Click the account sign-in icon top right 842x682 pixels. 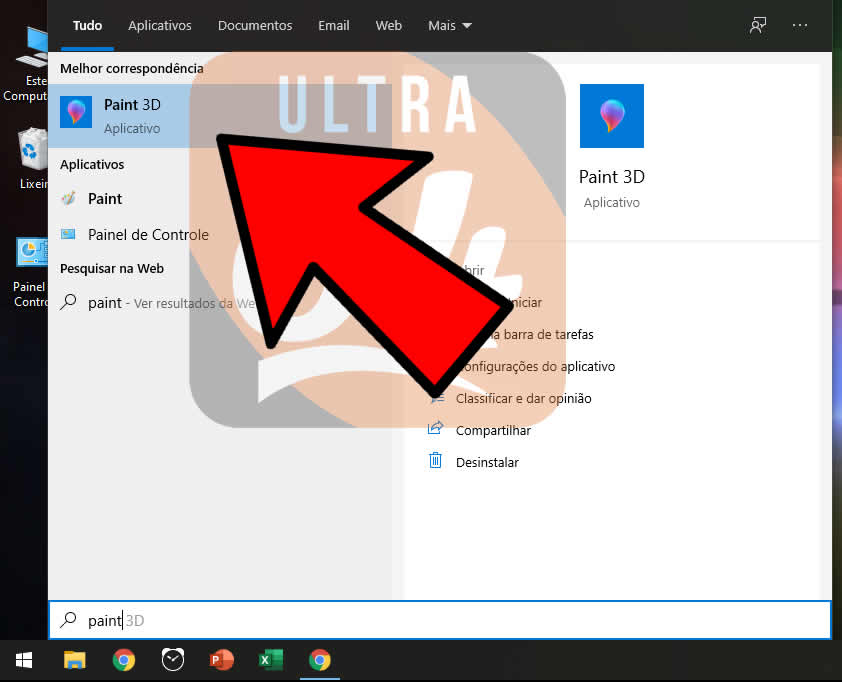click(x=757, y=25)
